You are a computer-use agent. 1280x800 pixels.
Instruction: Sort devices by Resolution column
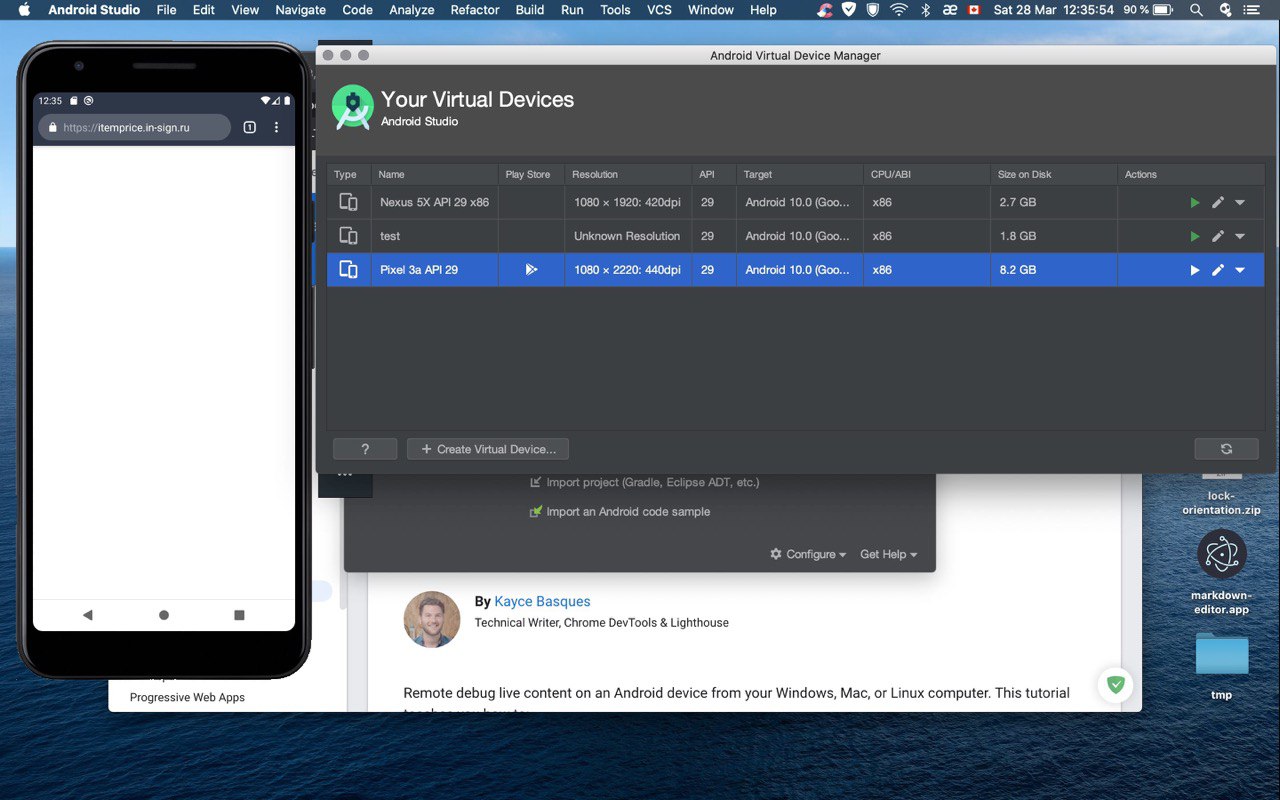[x=628, y=174]
